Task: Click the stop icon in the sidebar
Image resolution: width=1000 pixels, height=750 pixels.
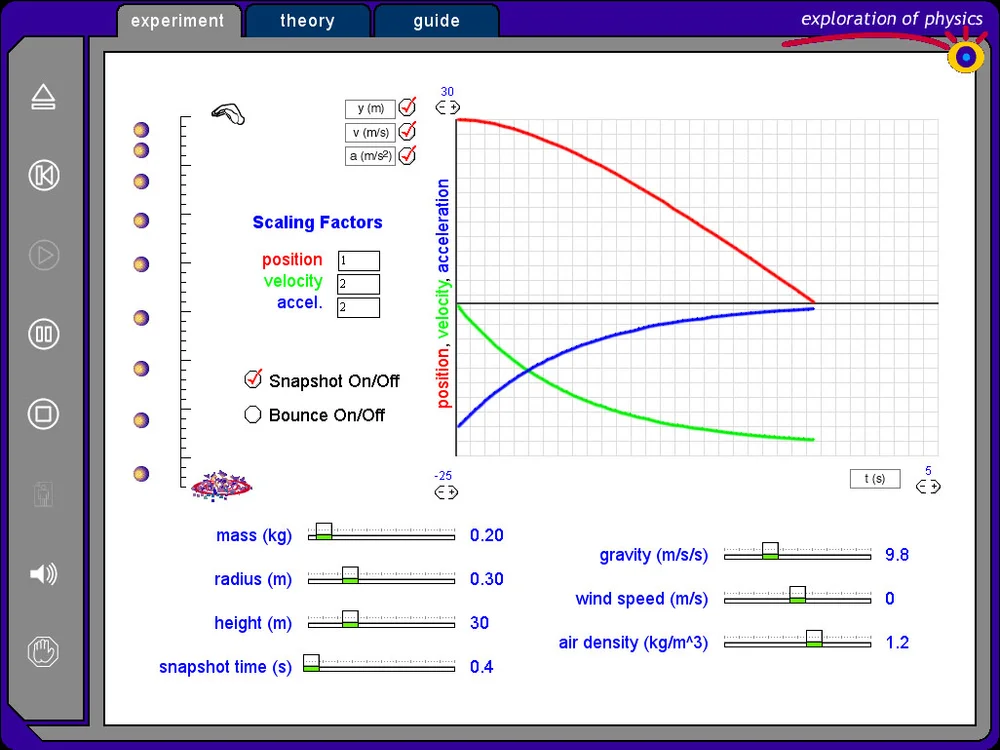Action: pos(43,414)
